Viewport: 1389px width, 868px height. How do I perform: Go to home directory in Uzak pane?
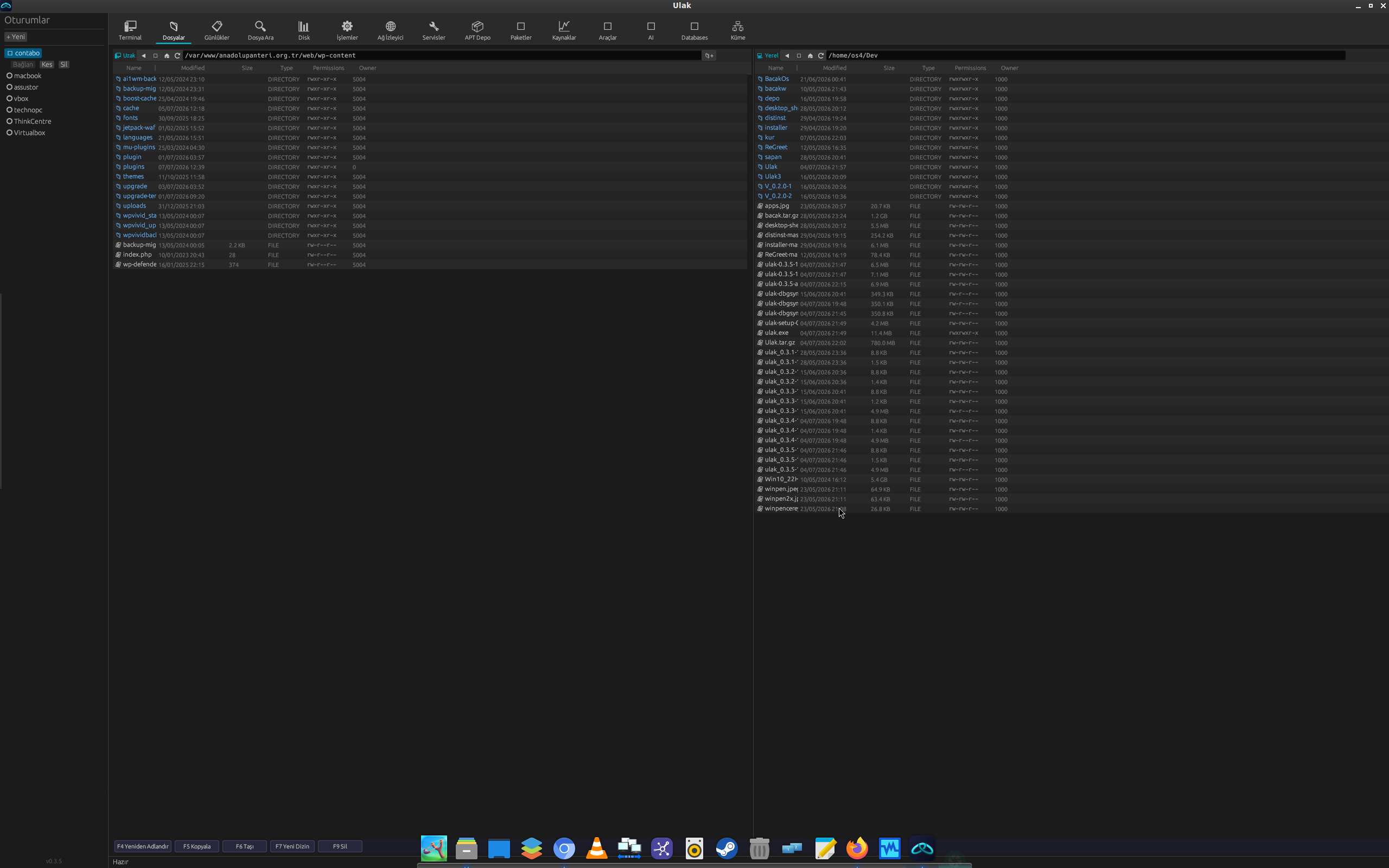pyautogui.click(x=167, y=56)
